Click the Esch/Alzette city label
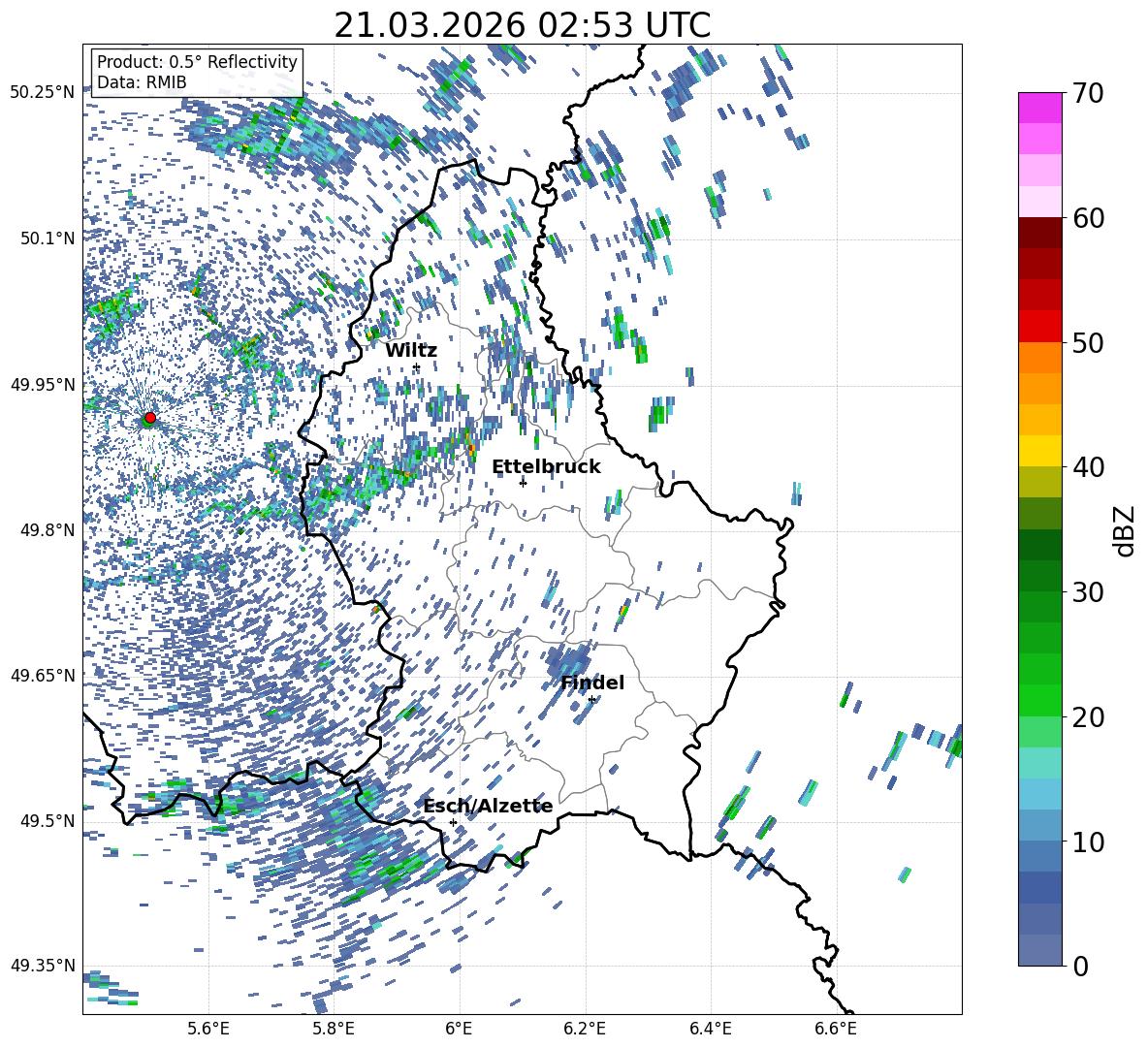Viewport: 1148px width, 1048px height. click(489, 807)
